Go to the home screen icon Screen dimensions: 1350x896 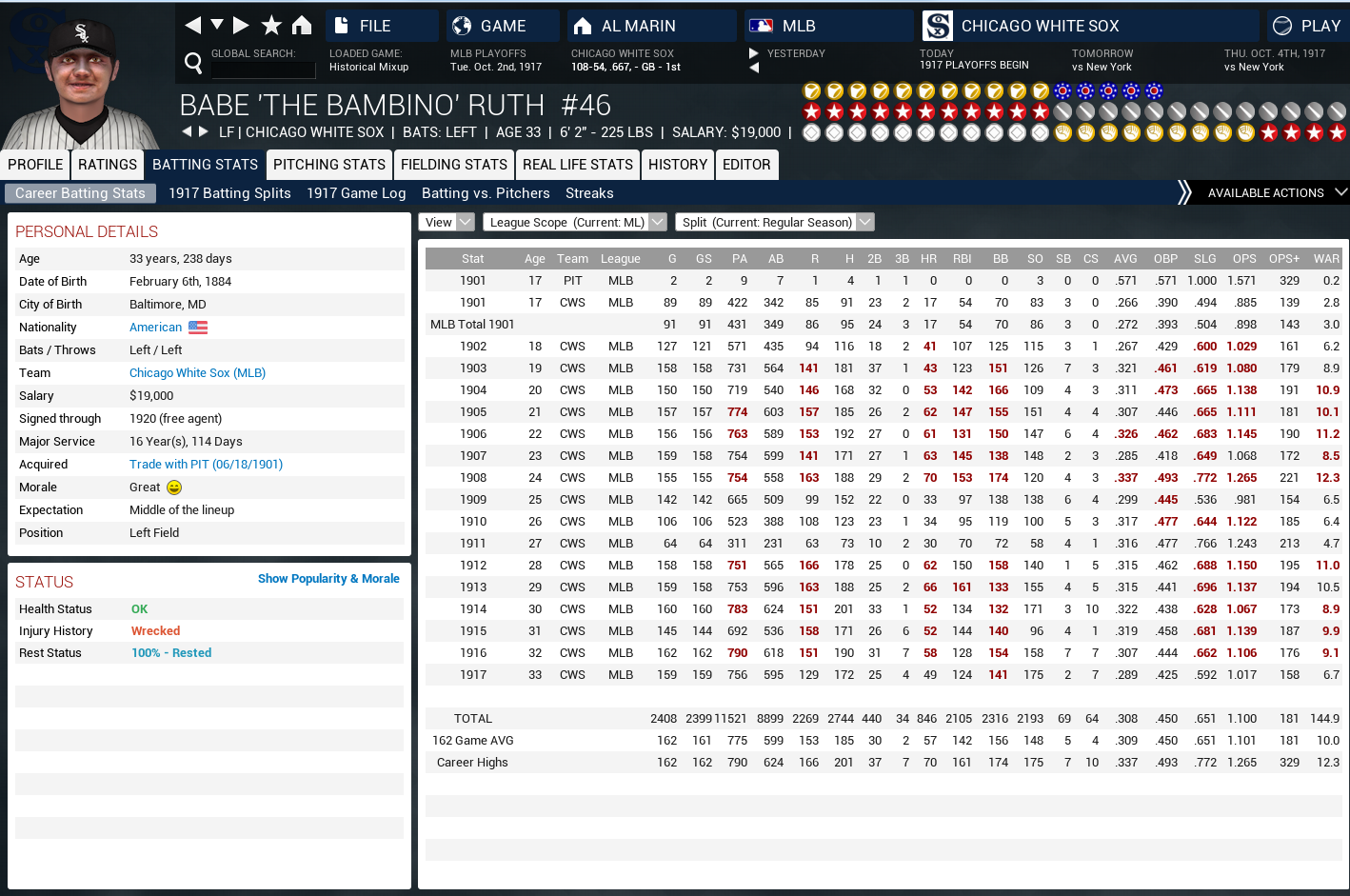coord(302,25)
